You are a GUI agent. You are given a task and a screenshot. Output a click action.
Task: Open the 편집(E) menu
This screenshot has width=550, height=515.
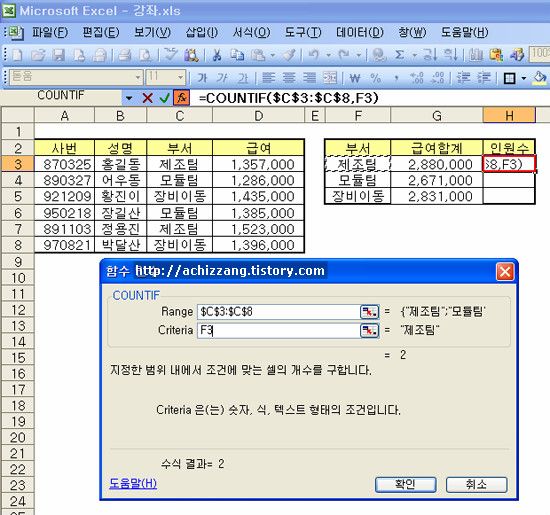tap(101, 32)
